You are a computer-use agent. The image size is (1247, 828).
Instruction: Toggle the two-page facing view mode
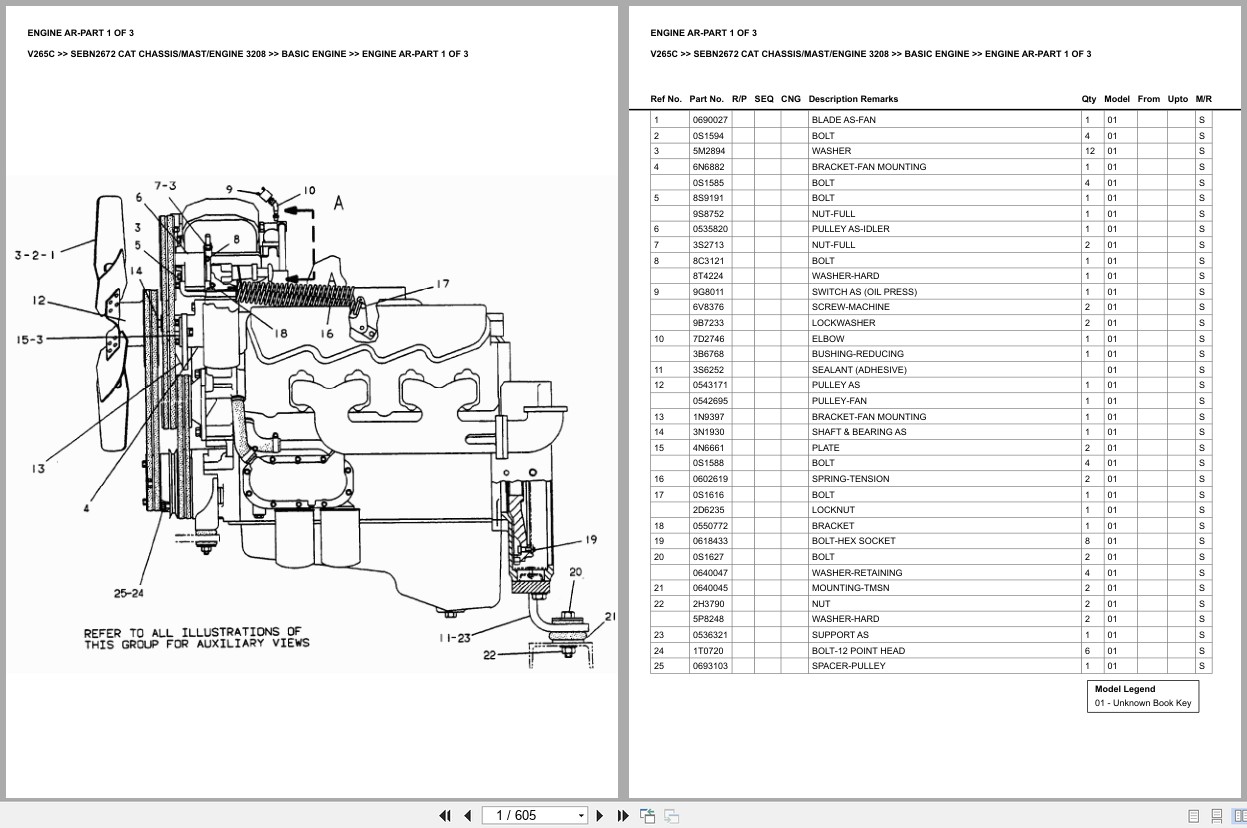tap(1240, 815)
